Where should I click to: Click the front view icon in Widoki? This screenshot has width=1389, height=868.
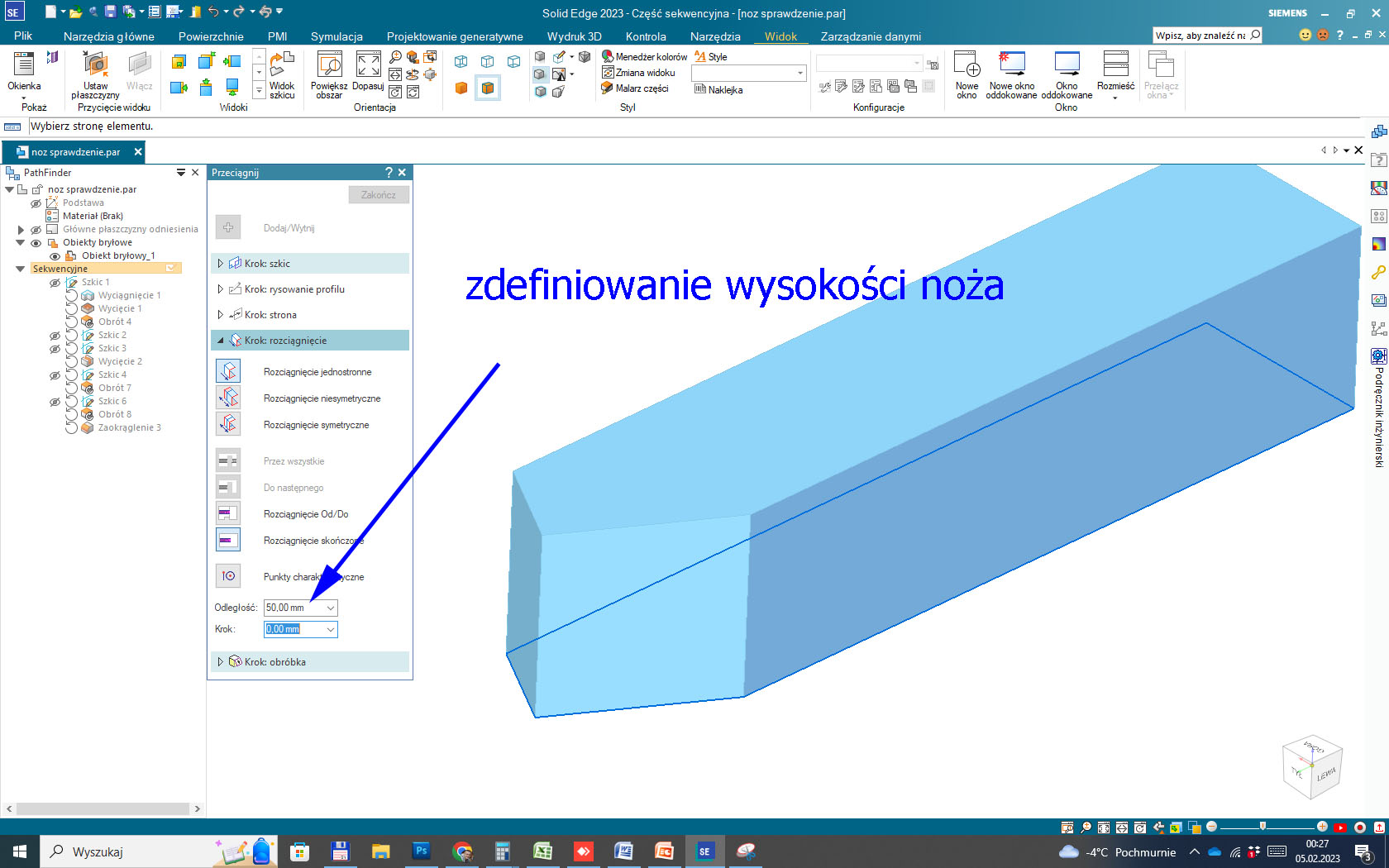(x=179, y=62)
